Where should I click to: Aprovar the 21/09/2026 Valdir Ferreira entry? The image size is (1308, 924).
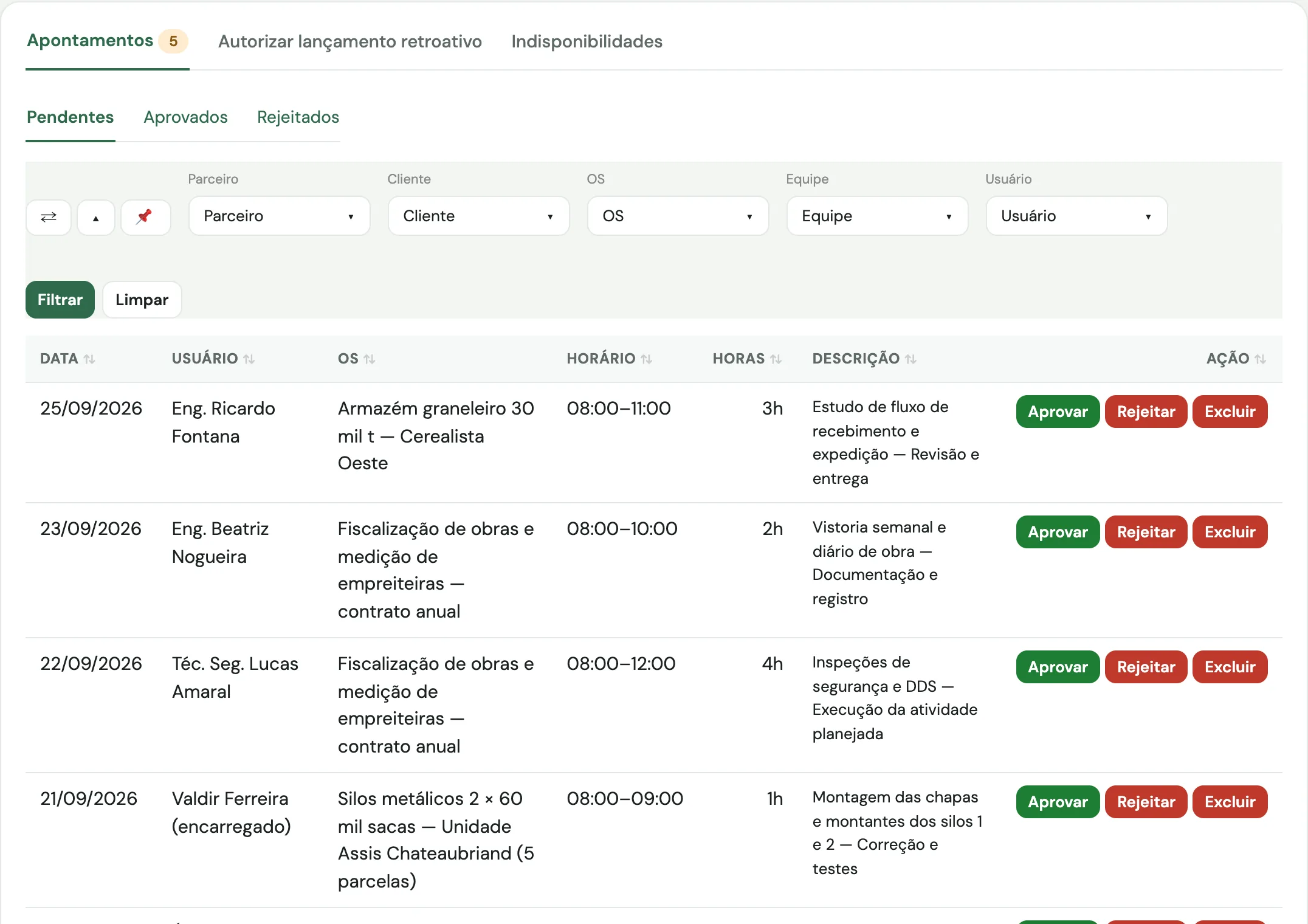coord(1058,802)
